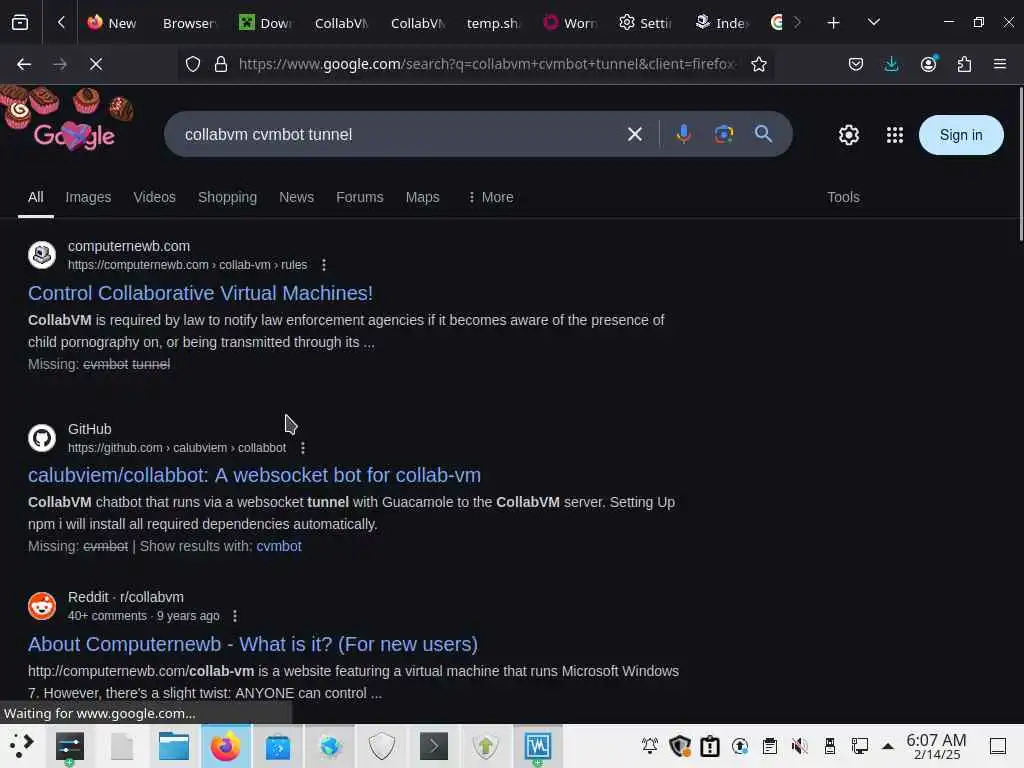Switch to Shopping results tab
Image resolution: width=1024 pixels, height=768 pixels.
coord(227,197)
